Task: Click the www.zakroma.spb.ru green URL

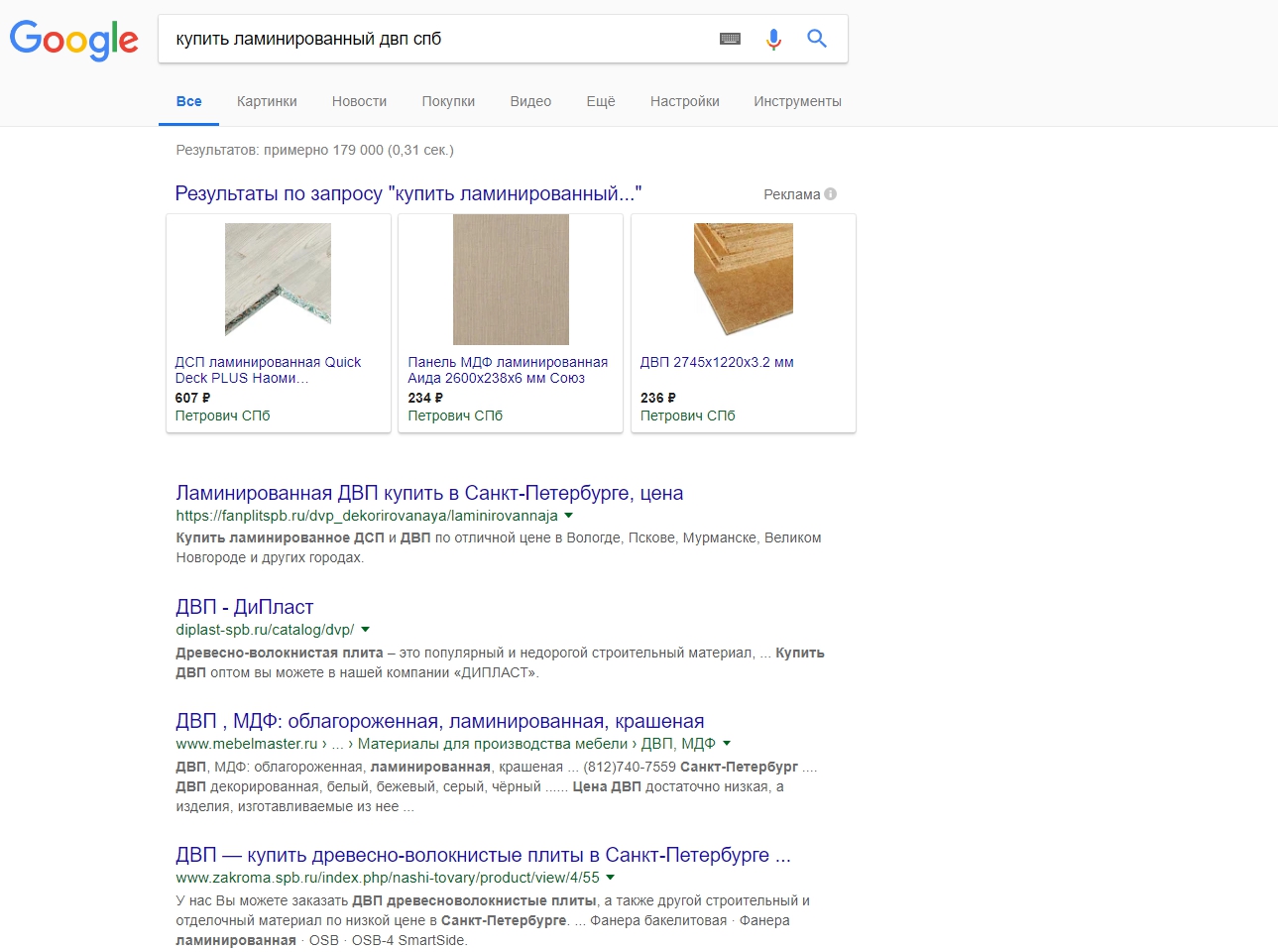Action: tap(388, 878)
